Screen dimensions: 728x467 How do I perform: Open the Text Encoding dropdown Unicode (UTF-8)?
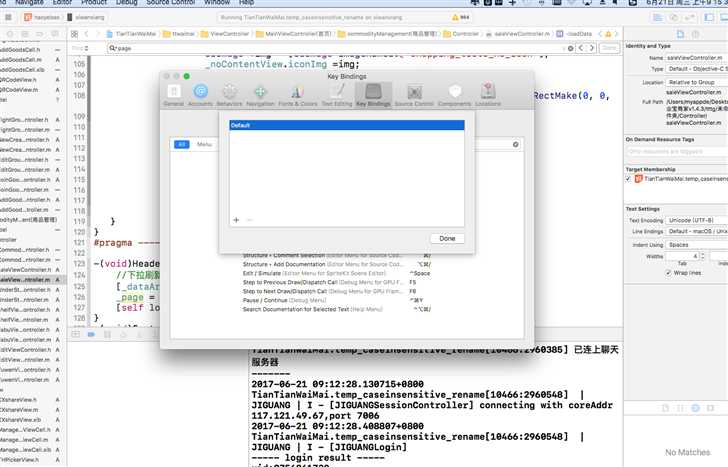pos(696,220)
